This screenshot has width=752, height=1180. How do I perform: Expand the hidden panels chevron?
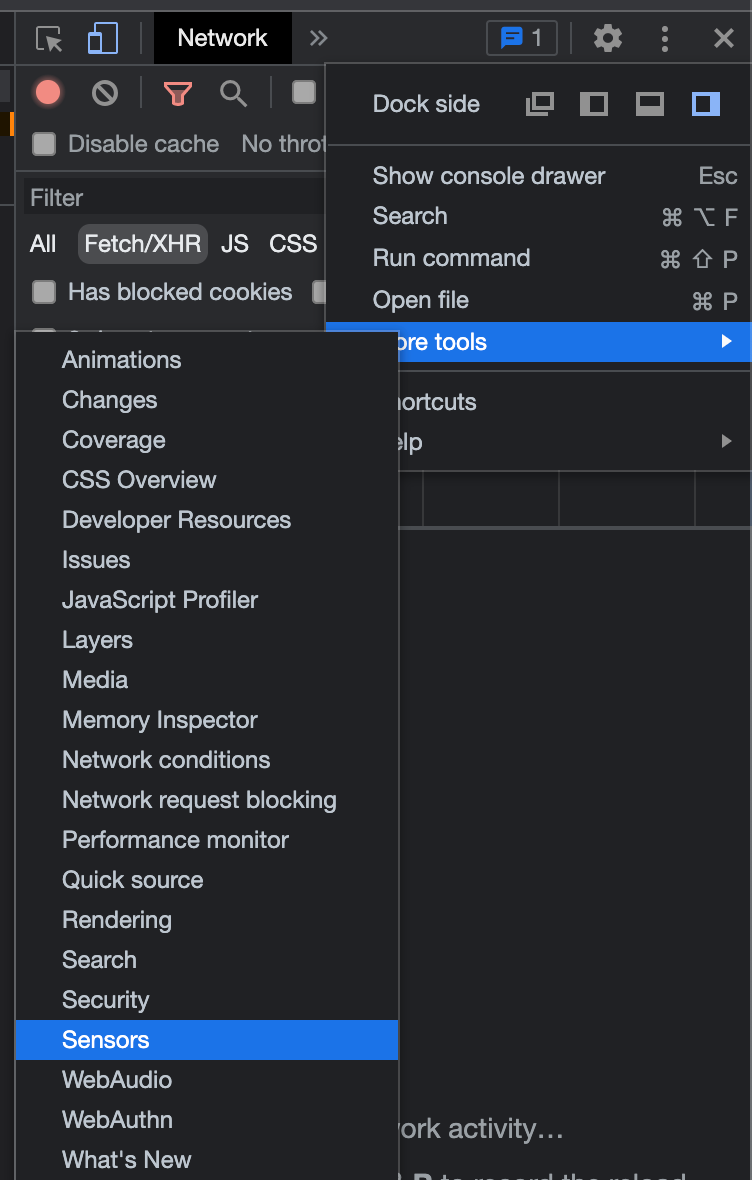coord(318,38)
